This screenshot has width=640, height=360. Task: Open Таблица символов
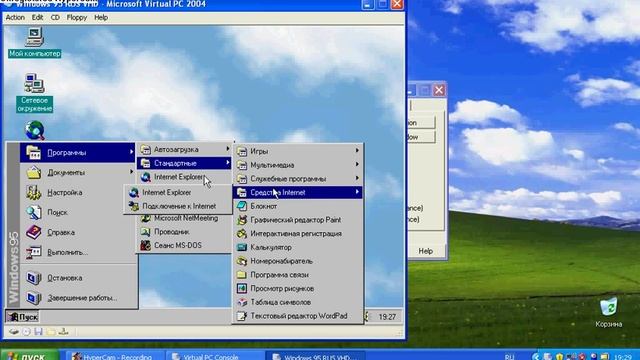click(298, 302)
